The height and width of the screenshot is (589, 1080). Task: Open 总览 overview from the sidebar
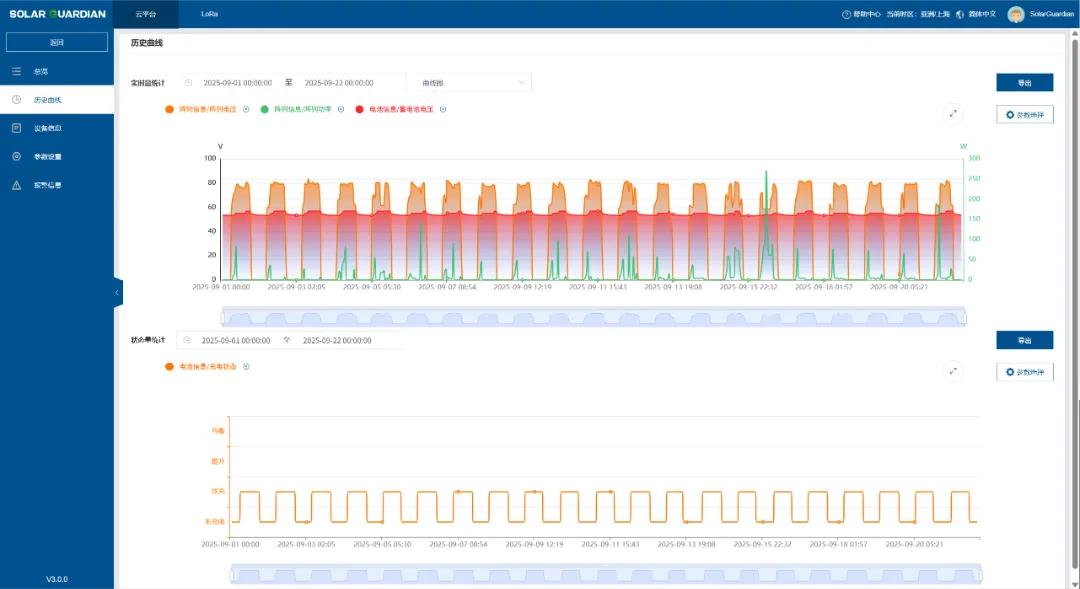point(40,72)
